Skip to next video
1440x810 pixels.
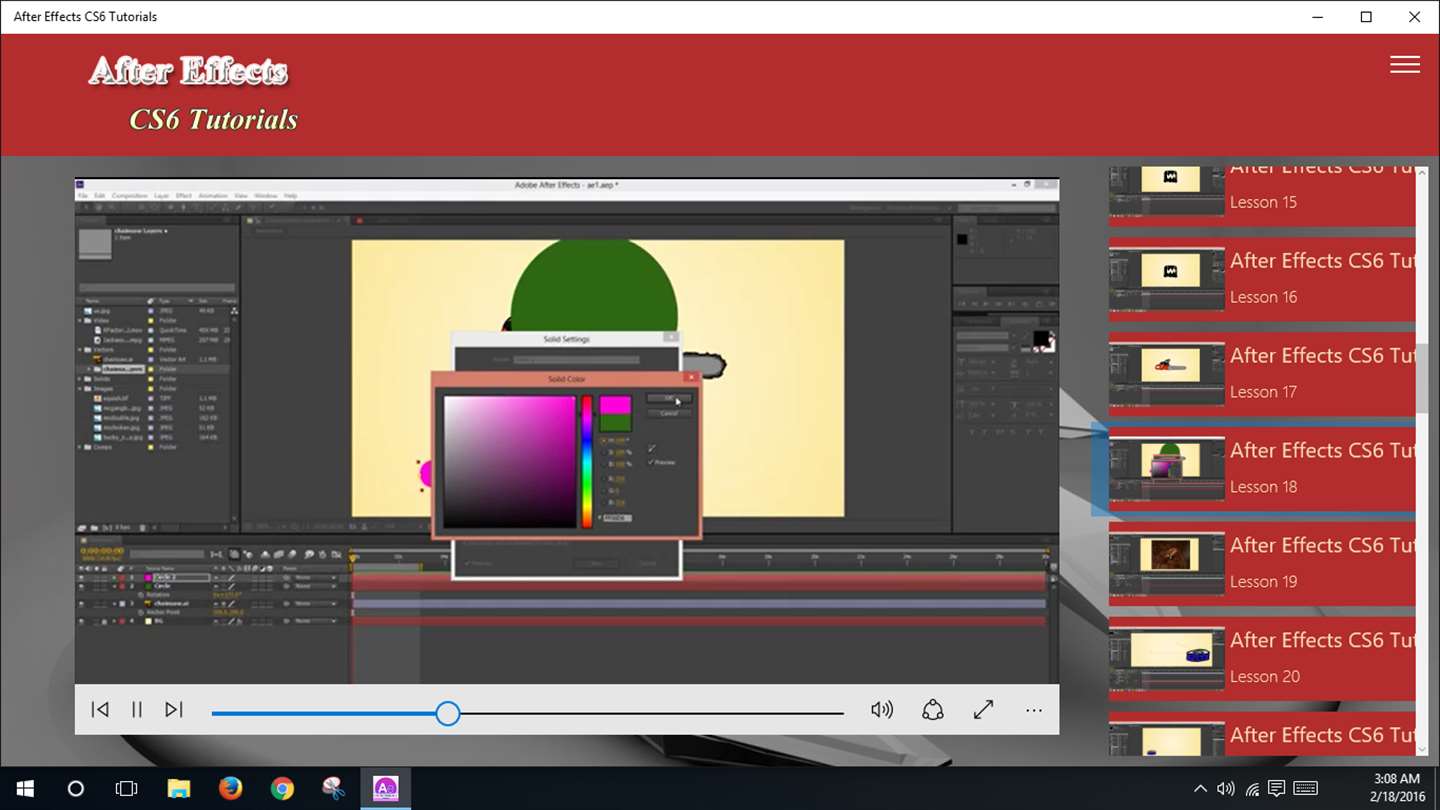coord(174,710)
